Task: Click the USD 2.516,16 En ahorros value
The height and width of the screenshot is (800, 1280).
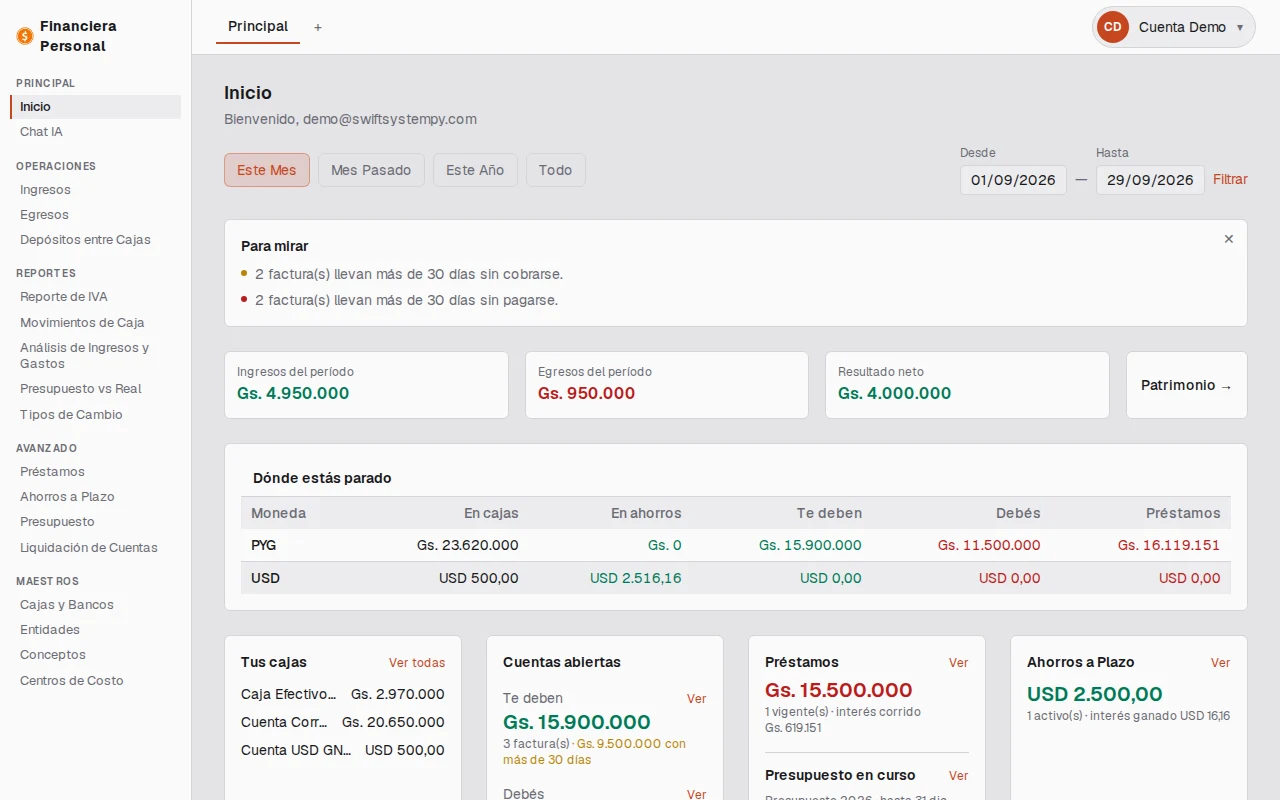Action: pos(636,578)
